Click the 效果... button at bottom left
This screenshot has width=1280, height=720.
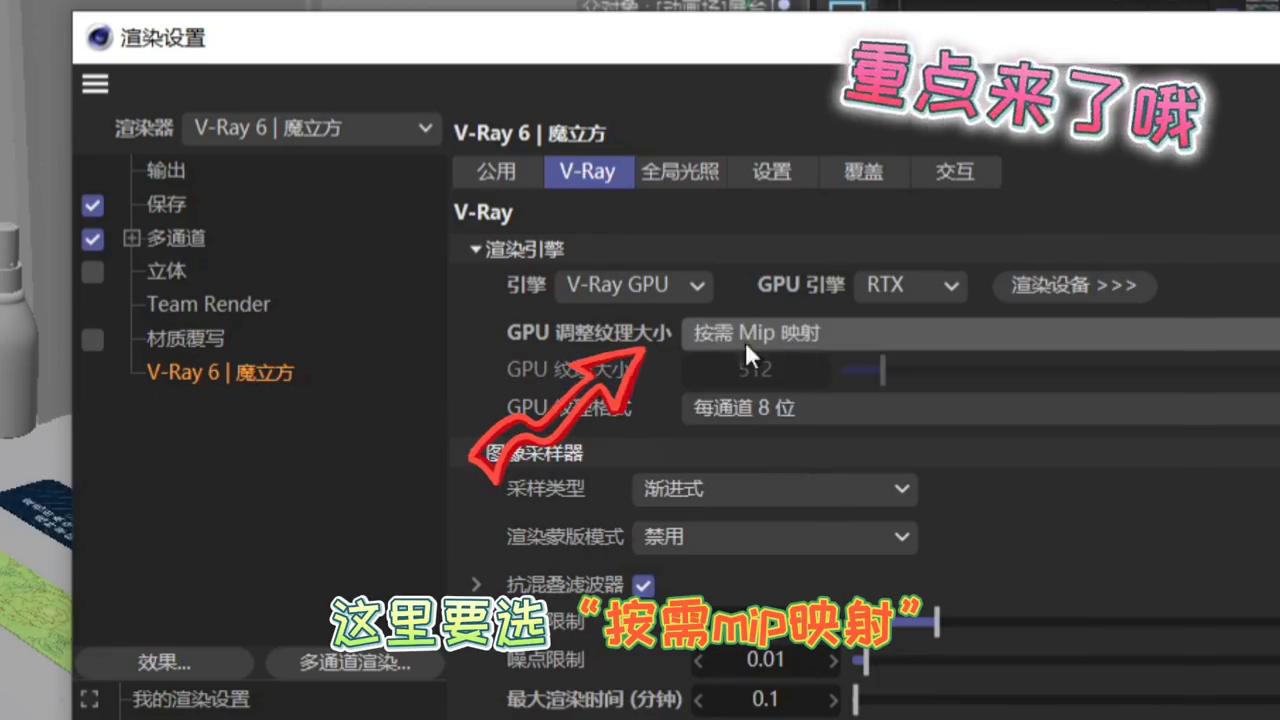(163, 662)
